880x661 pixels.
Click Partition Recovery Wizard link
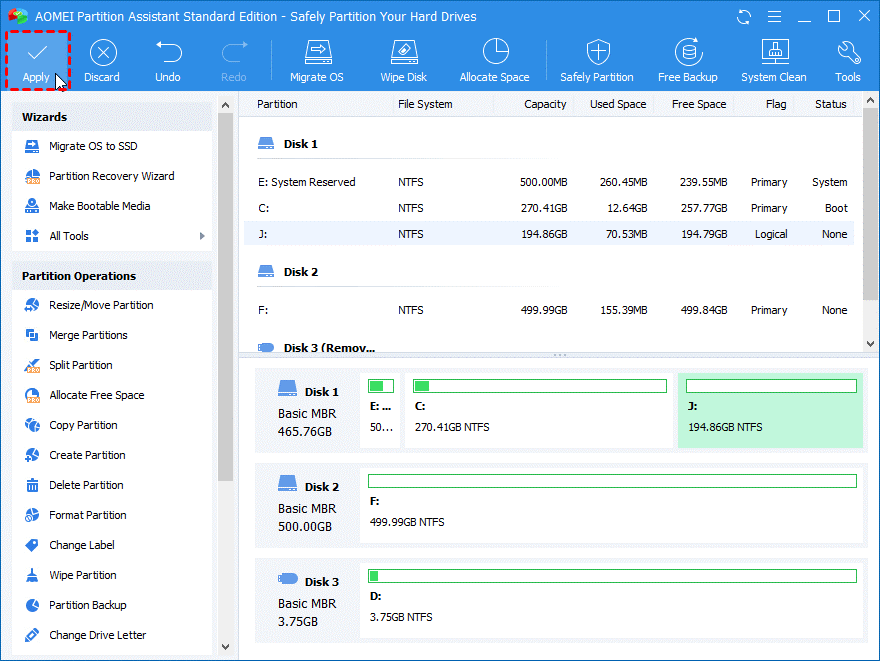111,176
